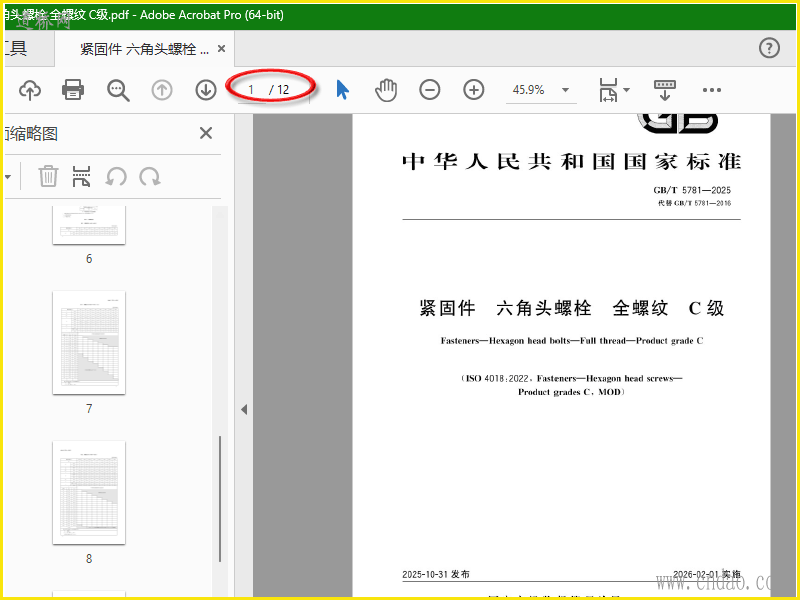The image size is (800, 600).
Task: Close the page thumbnails panel
Action: coord(206,133)
